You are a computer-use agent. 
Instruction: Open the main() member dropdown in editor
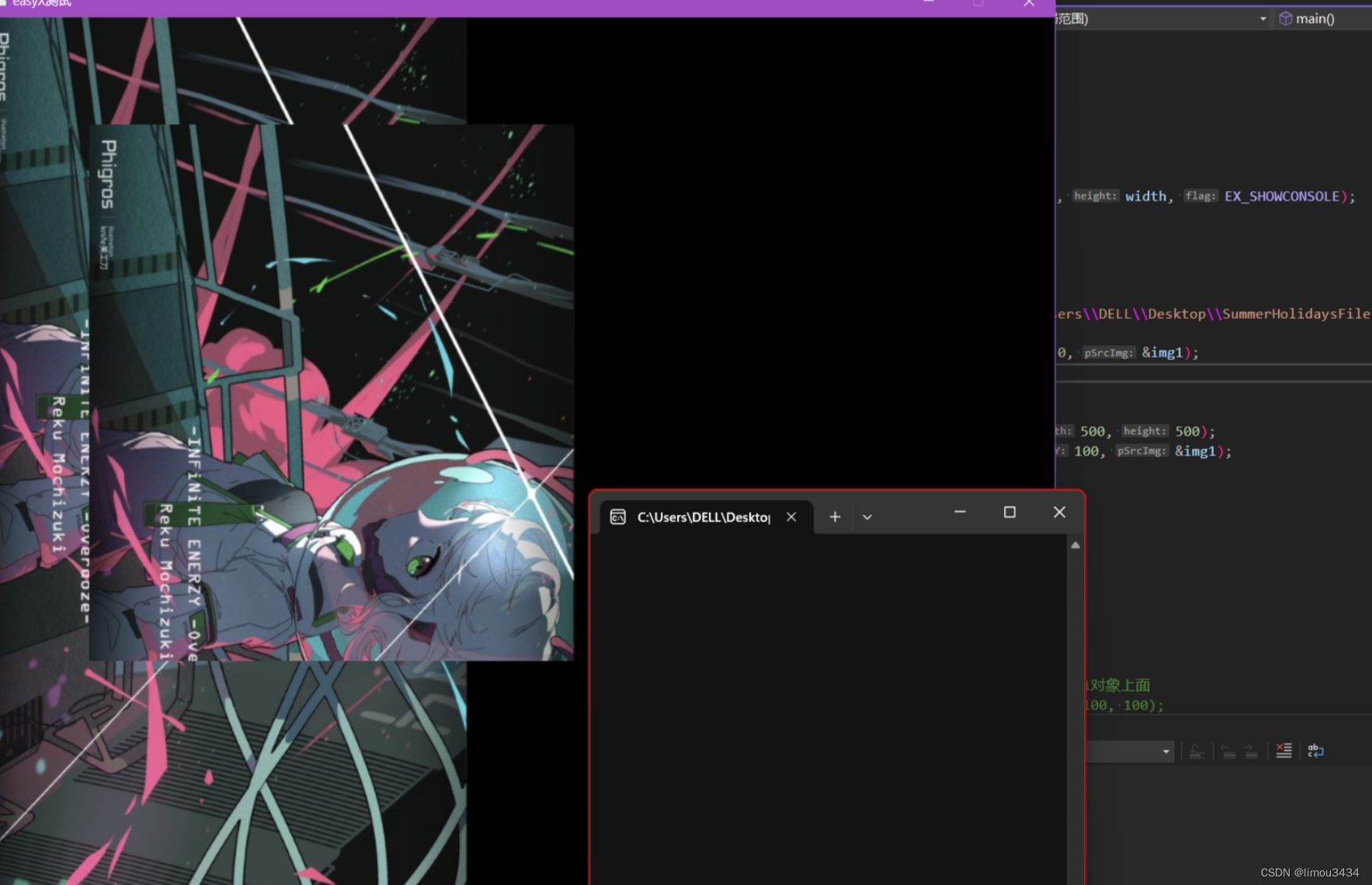click(x=1325, y=19)
